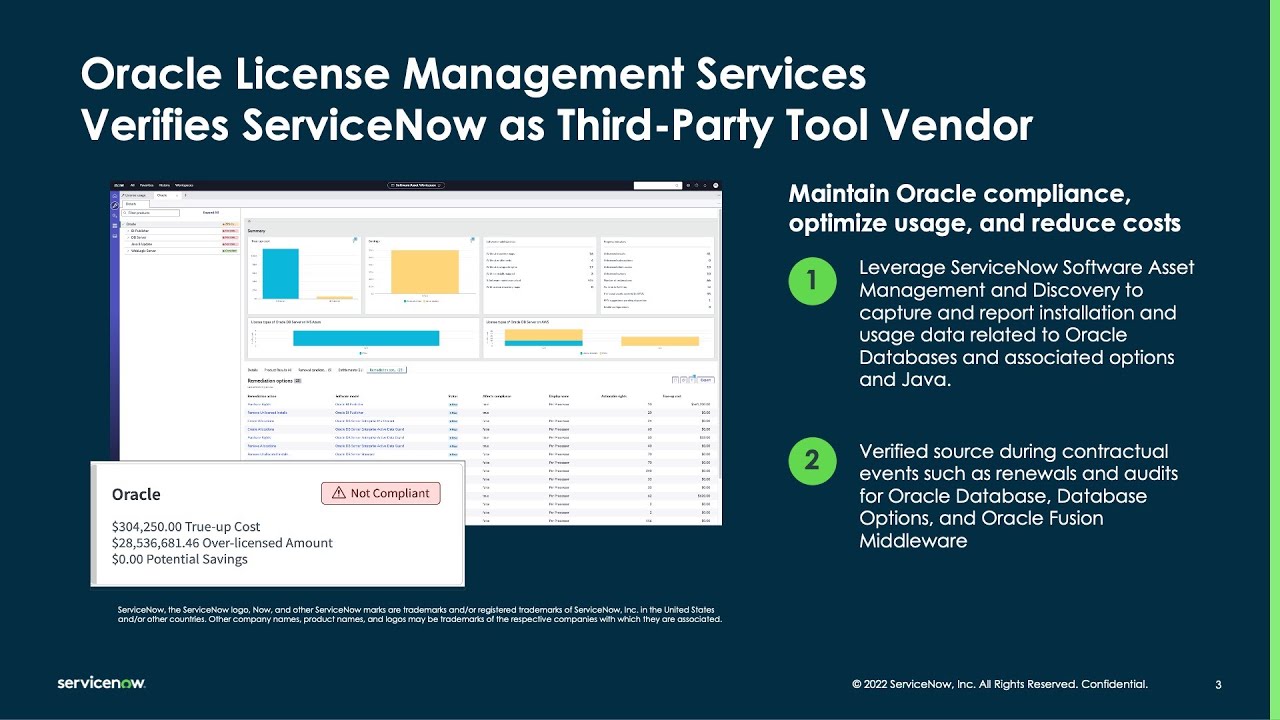Open the Favorites menu
1280x720 pixels.
coord(147,185)
